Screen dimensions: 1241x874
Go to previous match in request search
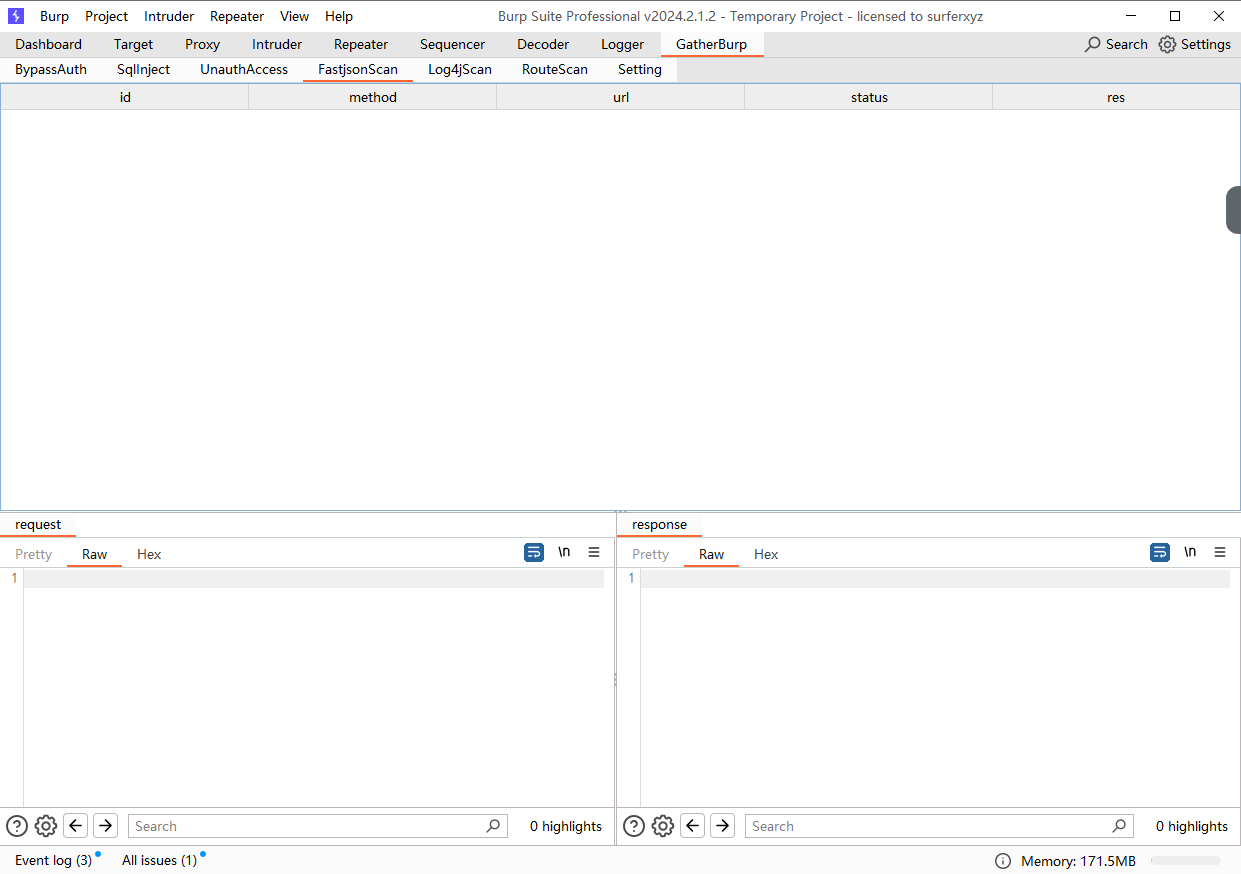click(x=76, y=826)
